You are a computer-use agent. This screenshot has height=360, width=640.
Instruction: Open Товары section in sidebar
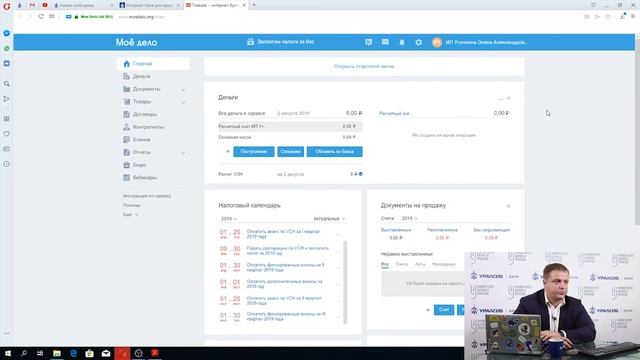142,102
